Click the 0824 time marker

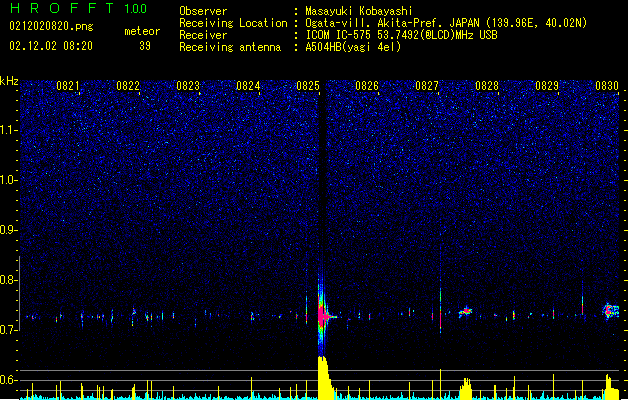coord(248,86)
